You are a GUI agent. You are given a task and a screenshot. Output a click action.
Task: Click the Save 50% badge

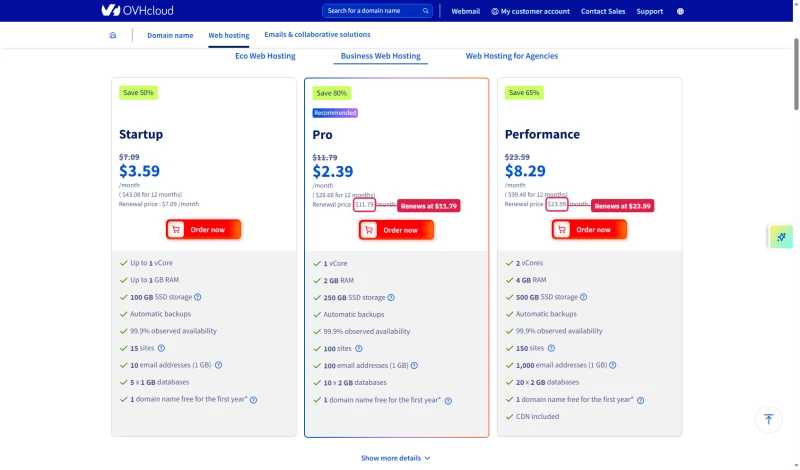(x=138, y=92)
